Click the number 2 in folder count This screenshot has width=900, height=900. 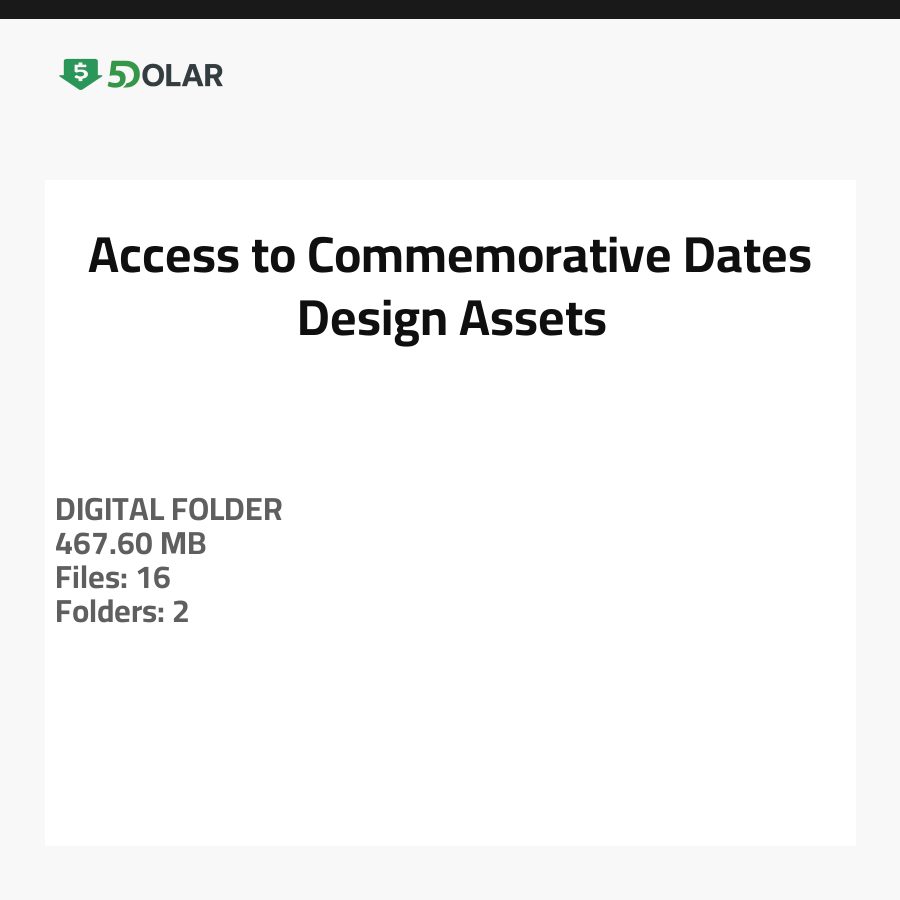point(180,612)
